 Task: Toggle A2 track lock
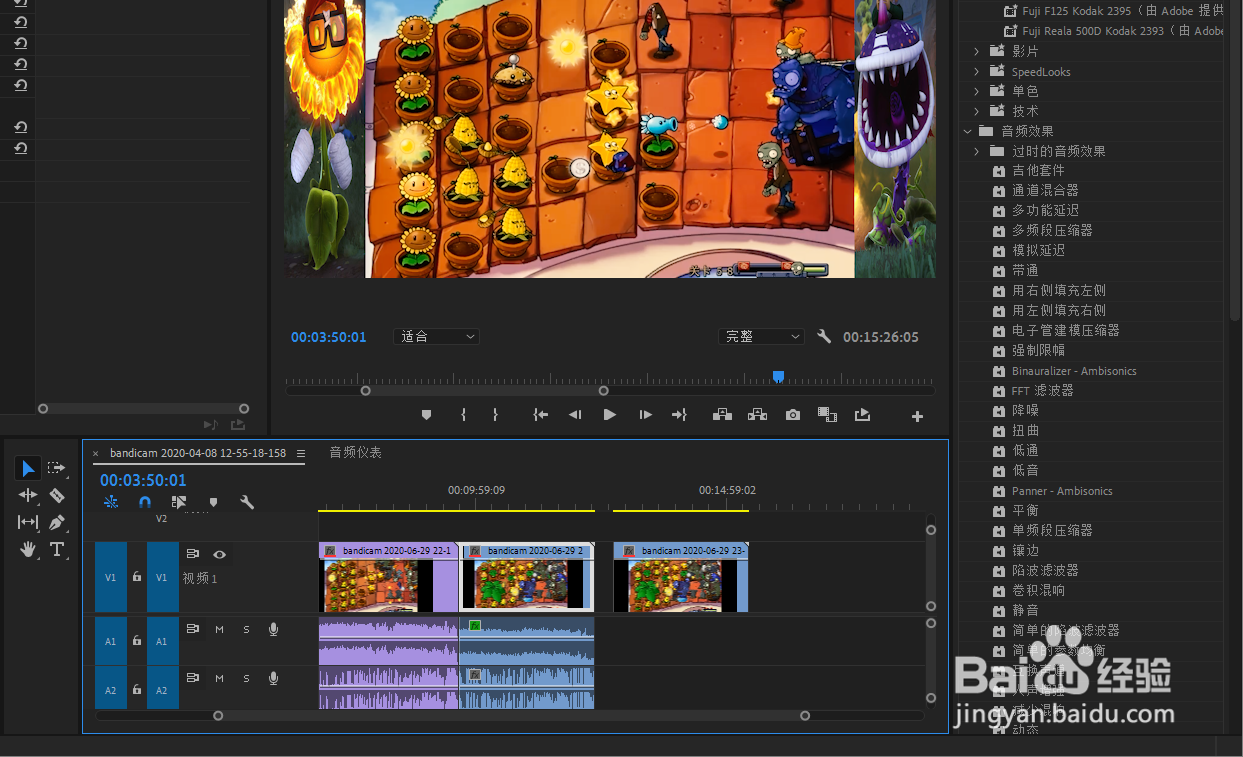(x=137, y=690)
